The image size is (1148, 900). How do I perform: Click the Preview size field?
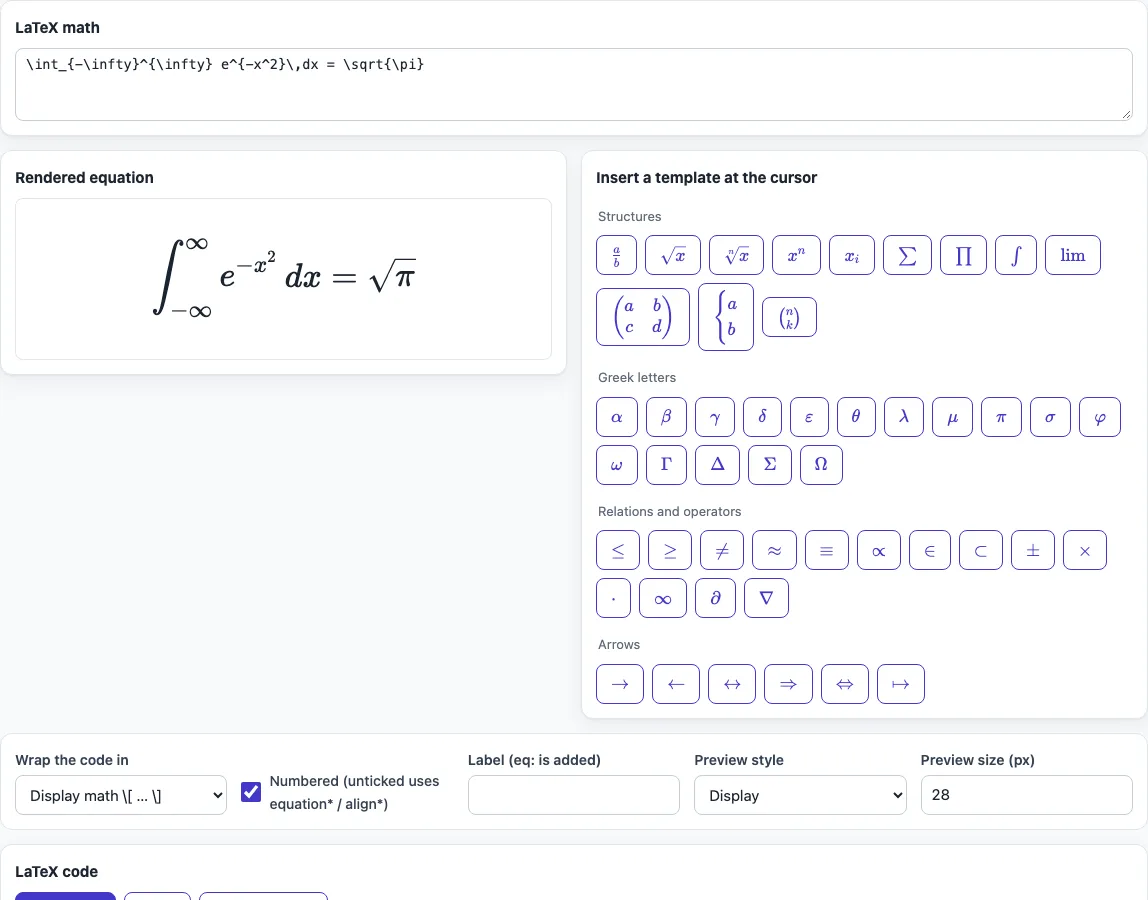tap(1026, 795)
